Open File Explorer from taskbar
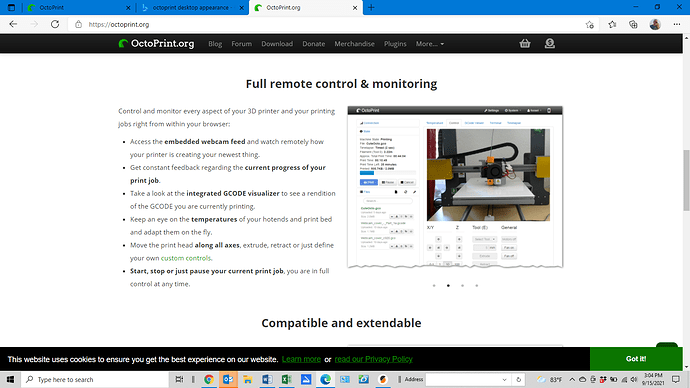The height and width of the screenshot is (388, 690). tap(247, 379)
